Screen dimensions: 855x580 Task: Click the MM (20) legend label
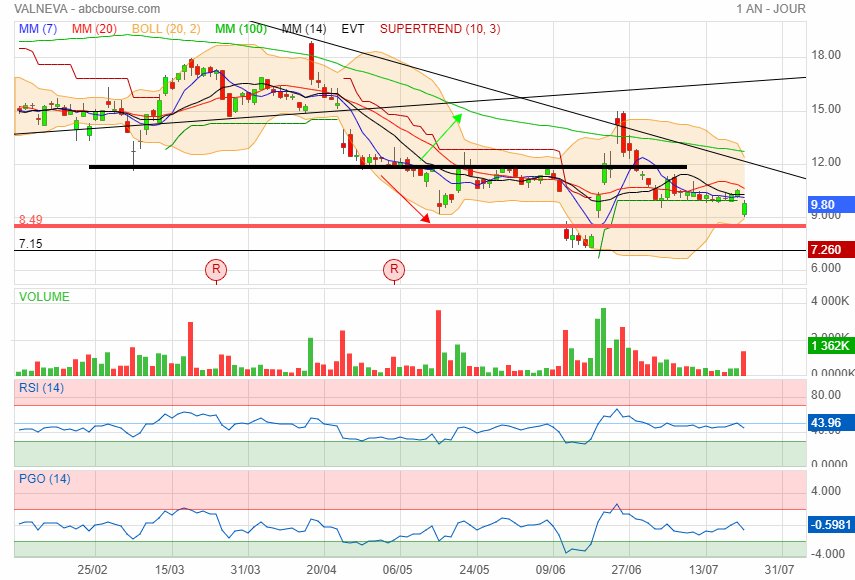coord(94,29)
